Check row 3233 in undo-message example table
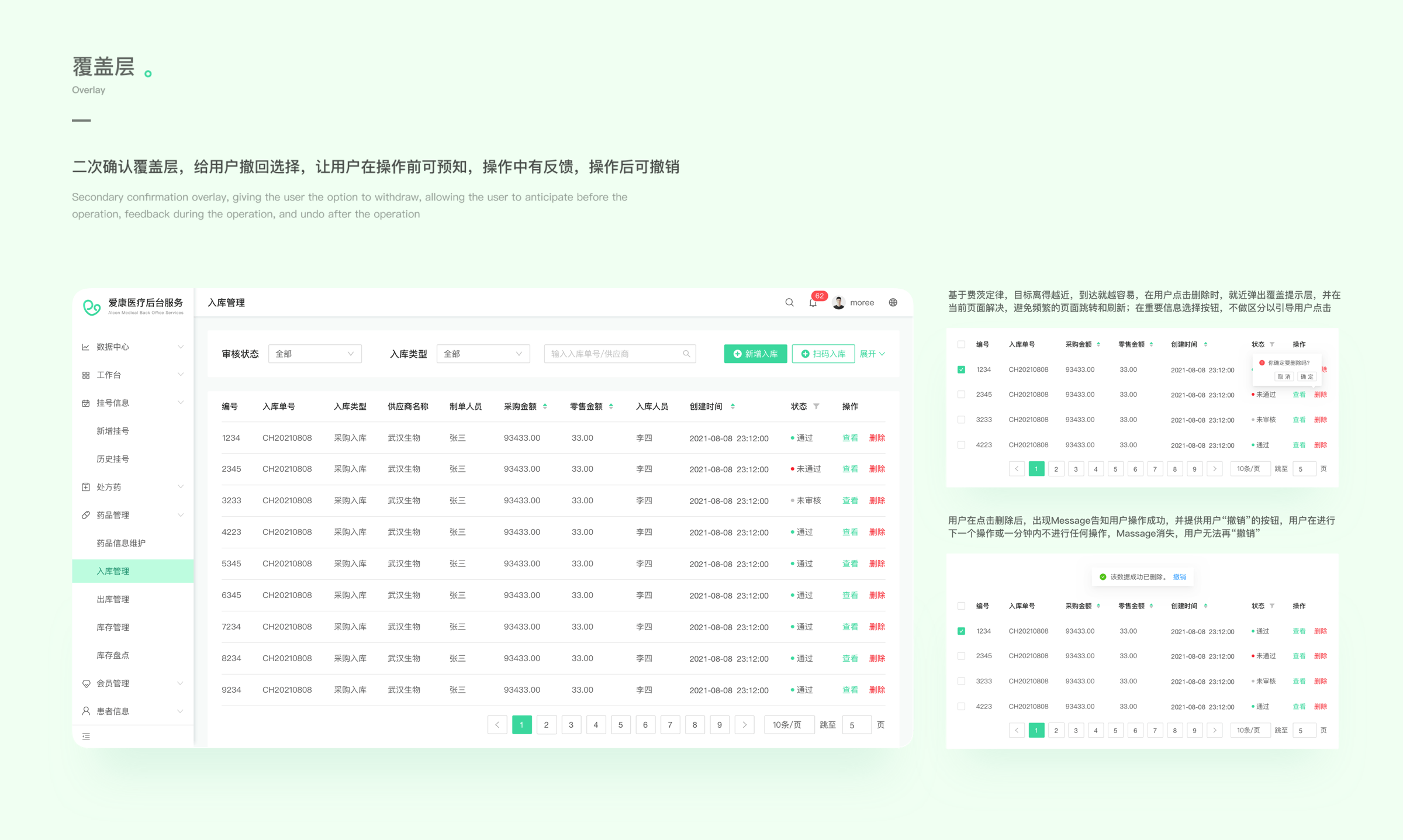The height and width of the screenshot is (840, 1403). (x=961, y=681)
